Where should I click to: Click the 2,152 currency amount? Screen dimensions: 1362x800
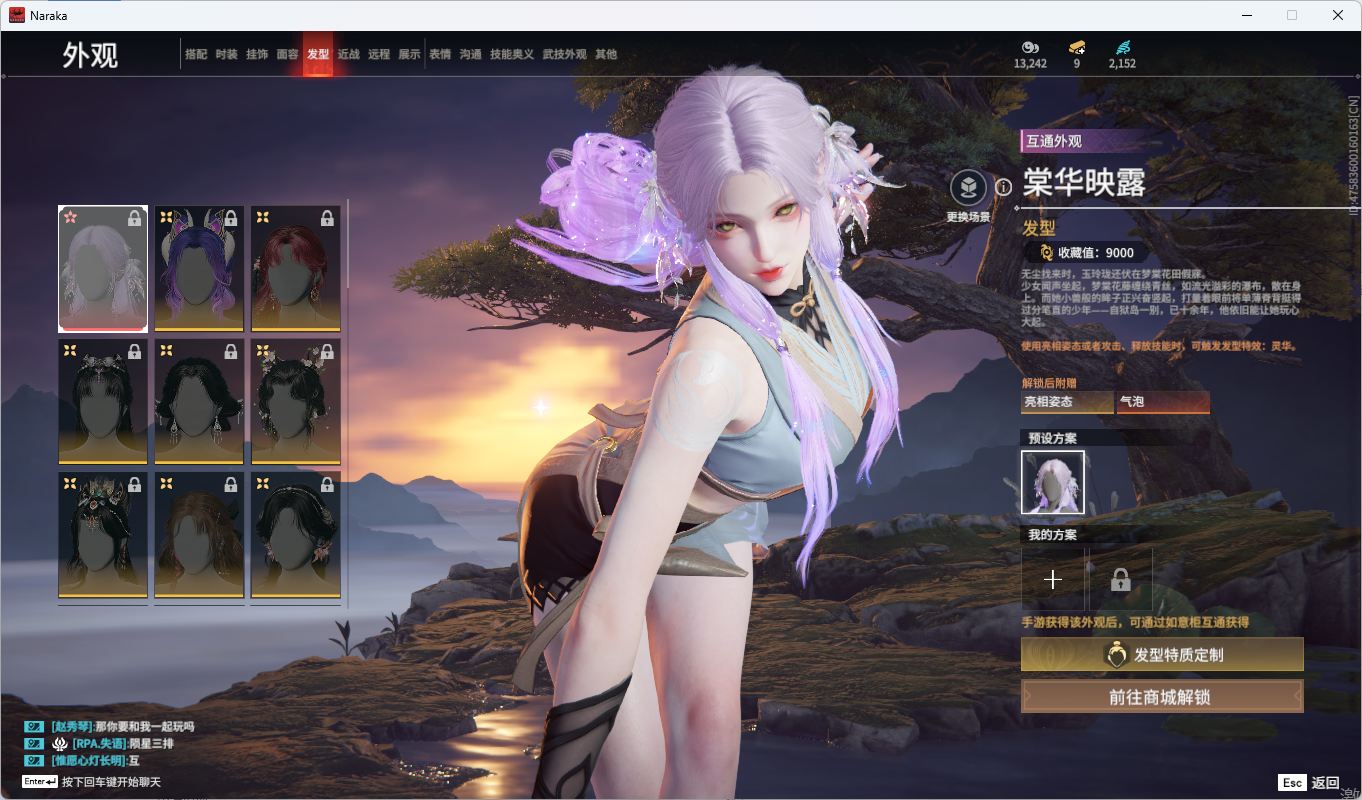click(1122, 63)
